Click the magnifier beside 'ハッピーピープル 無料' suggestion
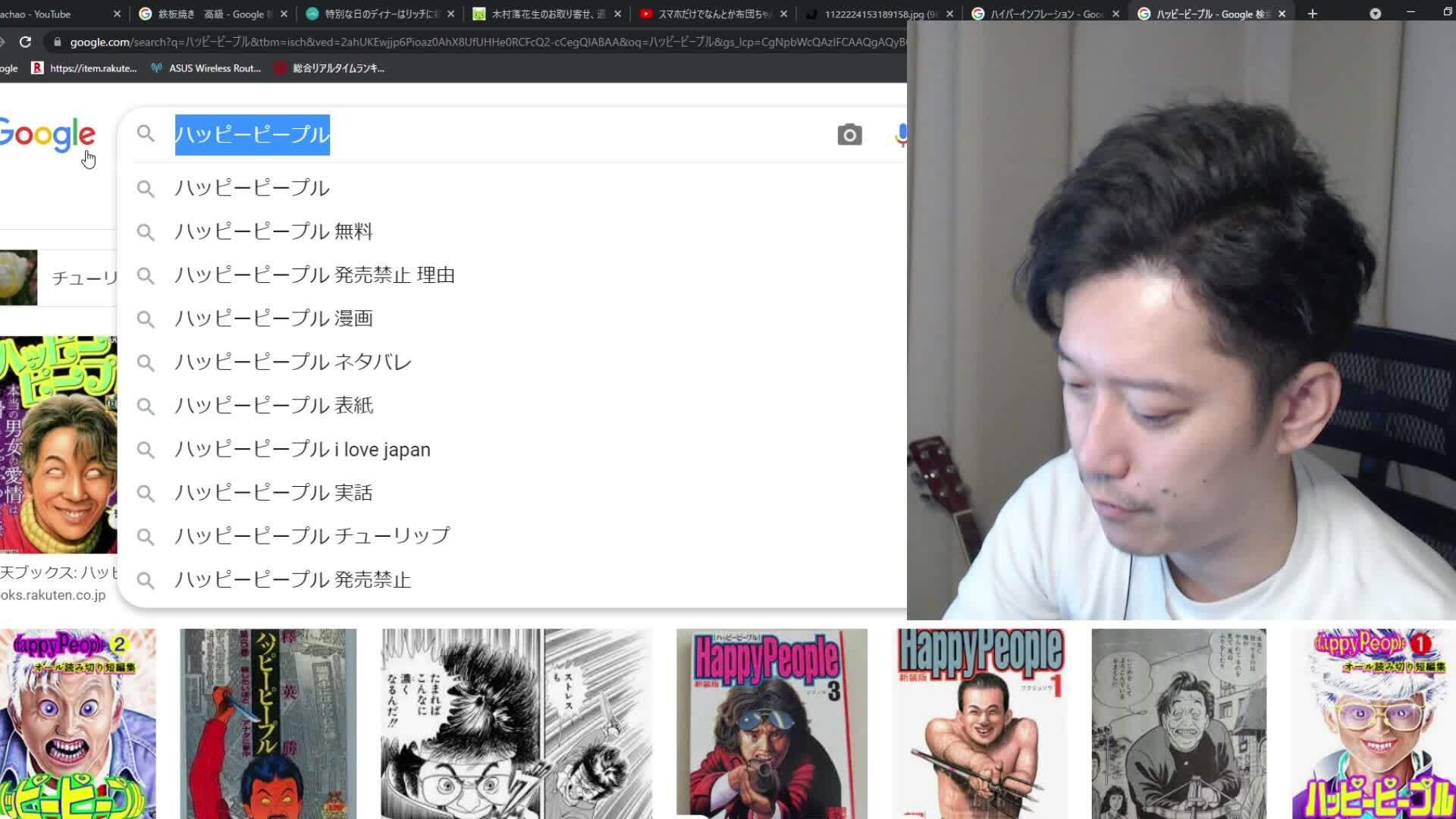Image resolution: width=1456 pixels, height=819 pixels. 146,232
